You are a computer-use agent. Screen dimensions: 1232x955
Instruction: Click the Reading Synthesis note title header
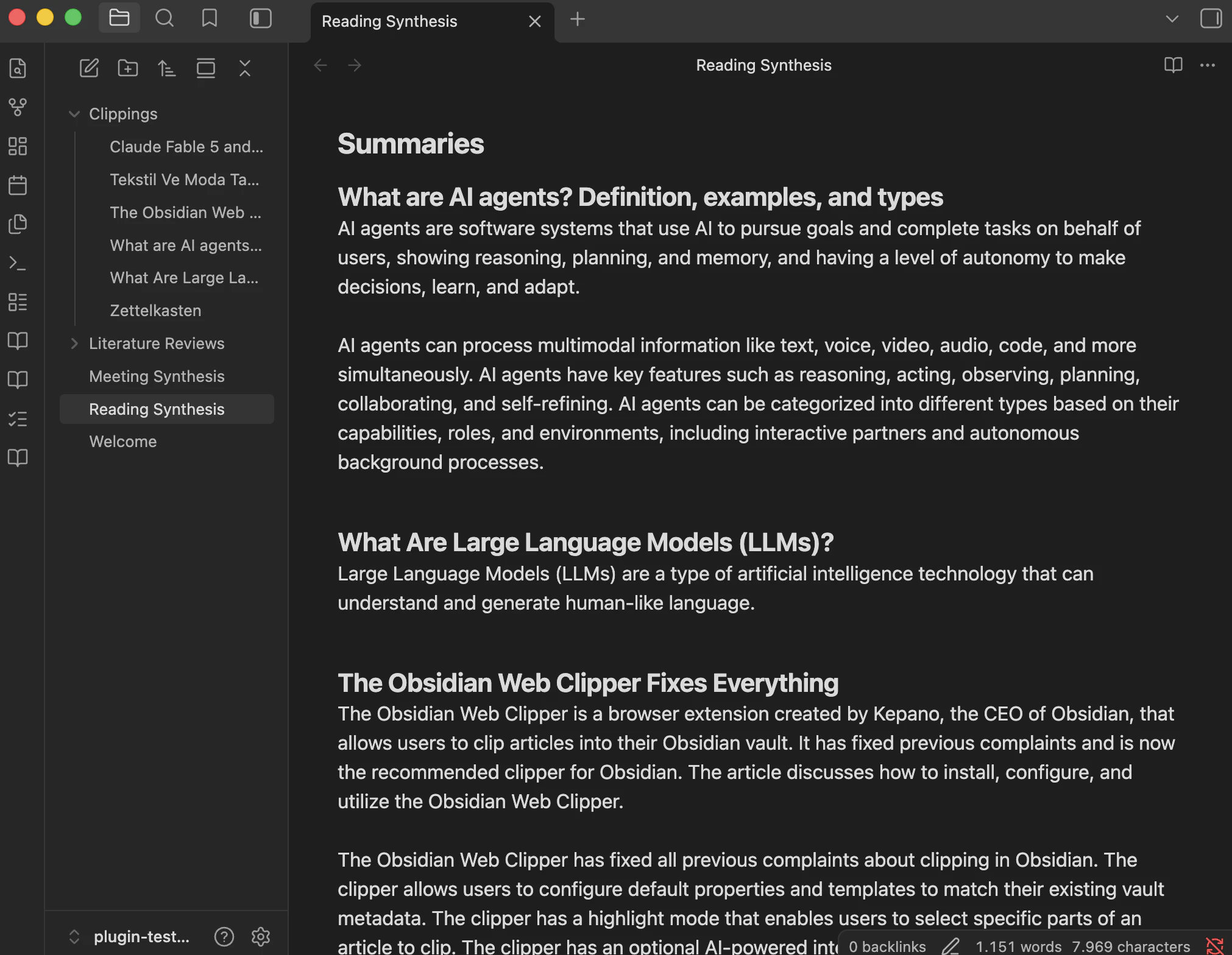click(x=763, y=65)
